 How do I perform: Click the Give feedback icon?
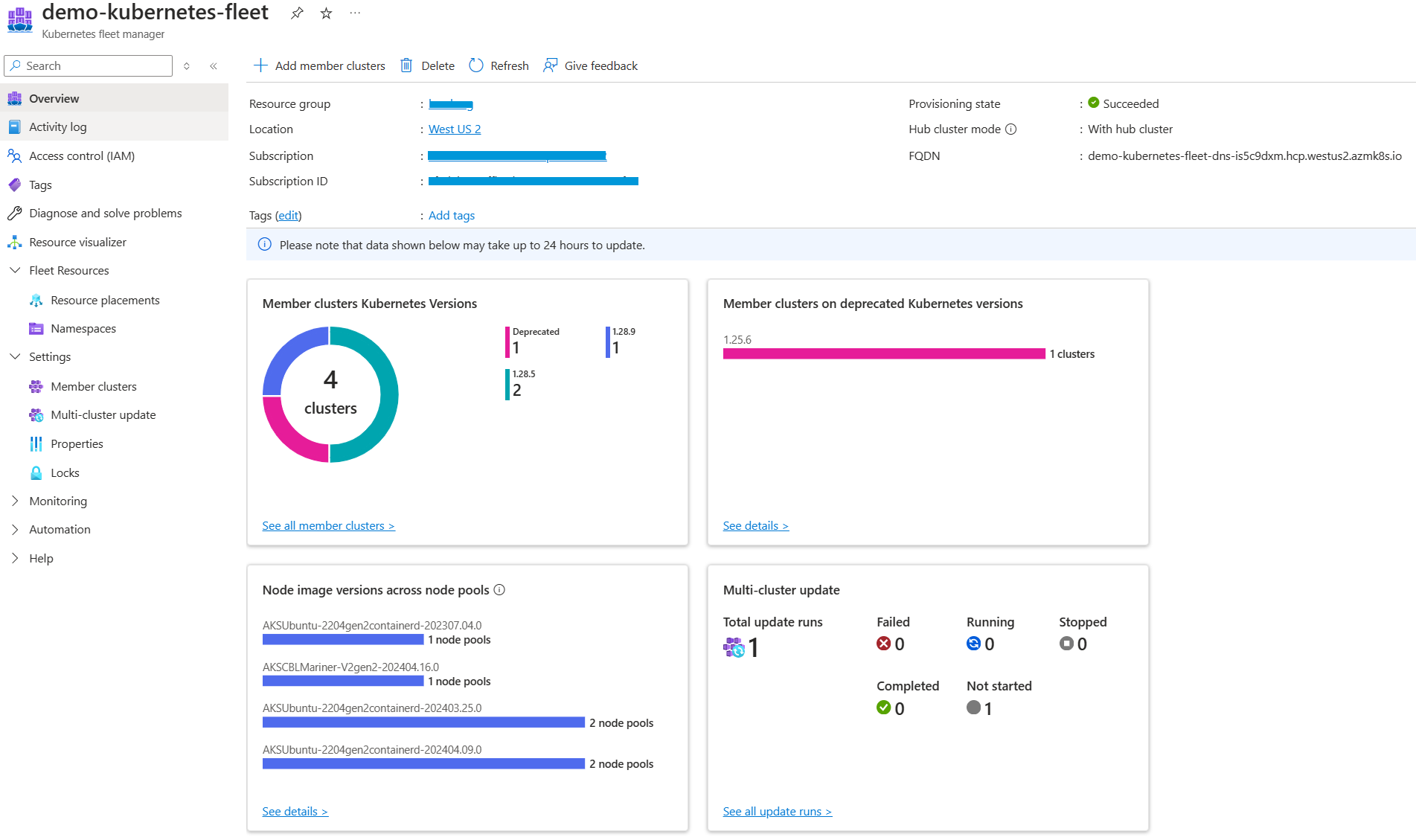click(551, 65)
